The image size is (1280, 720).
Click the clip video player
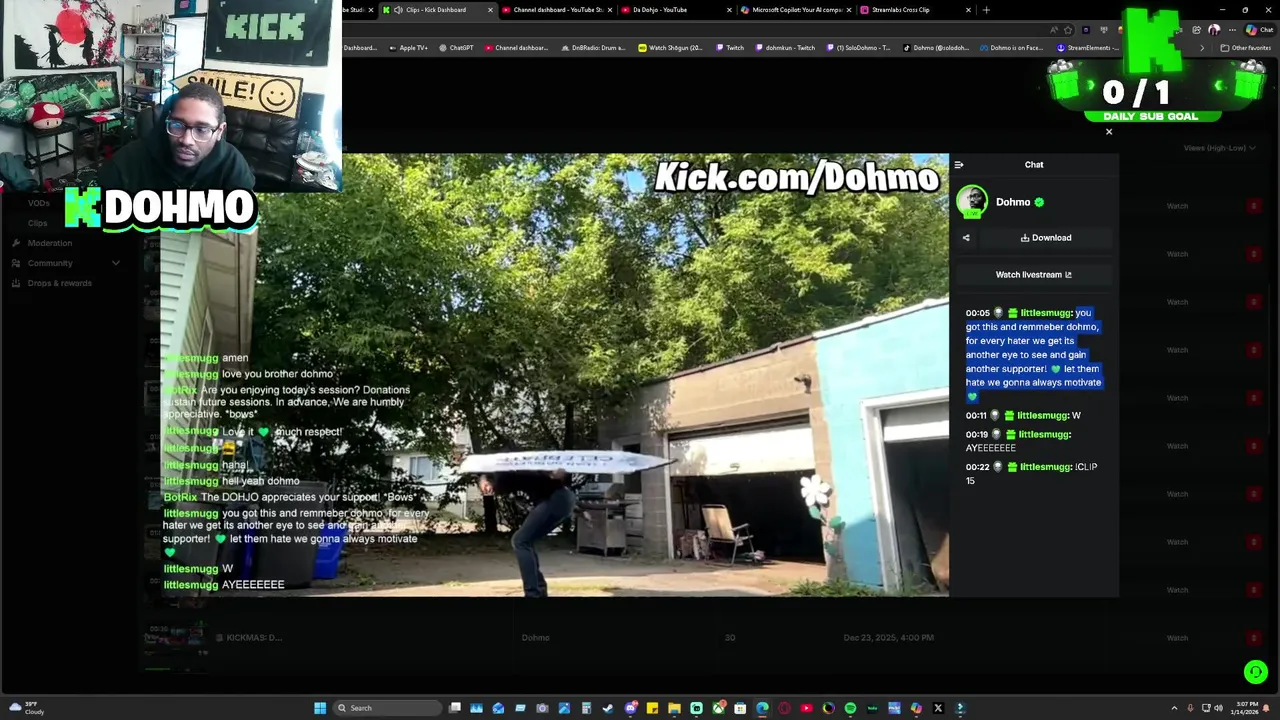coord(555,375)
